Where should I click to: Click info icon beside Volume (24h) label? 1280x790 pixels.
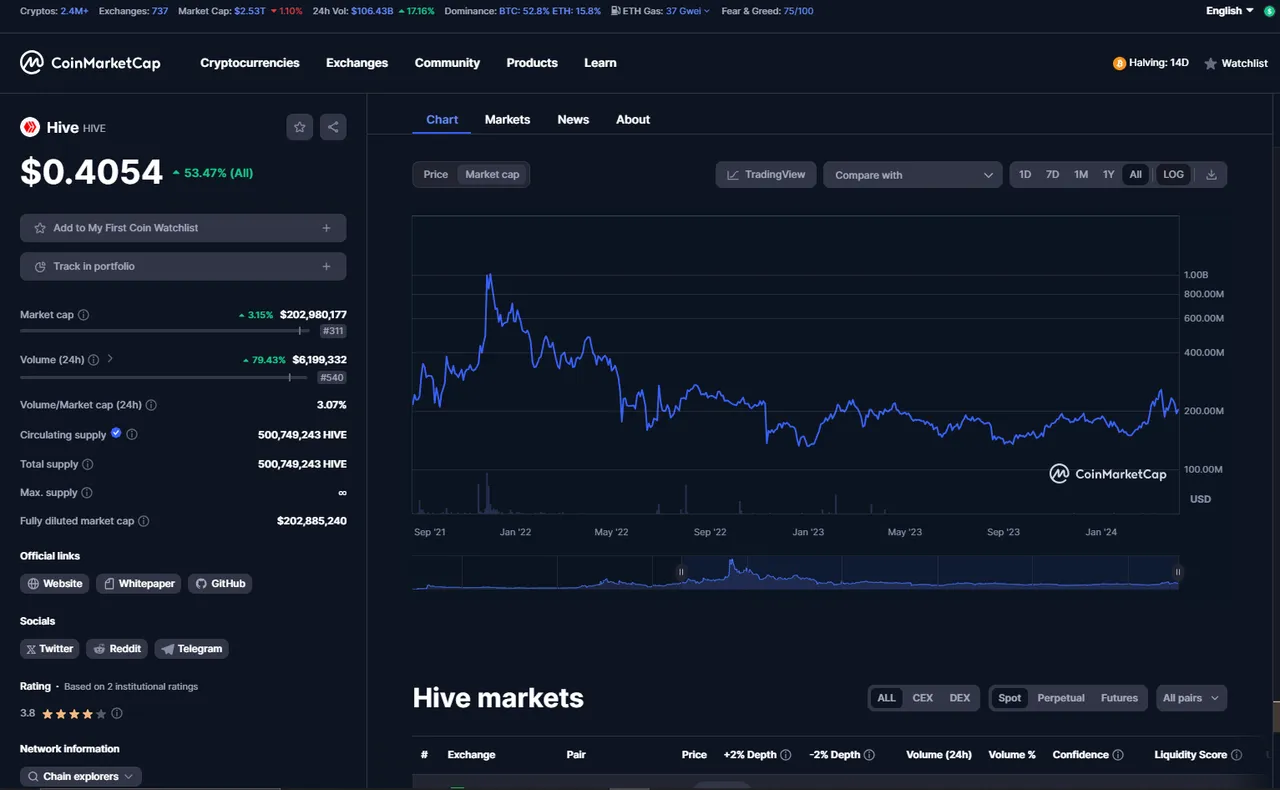pyautogui.click(x=93, y=359)
